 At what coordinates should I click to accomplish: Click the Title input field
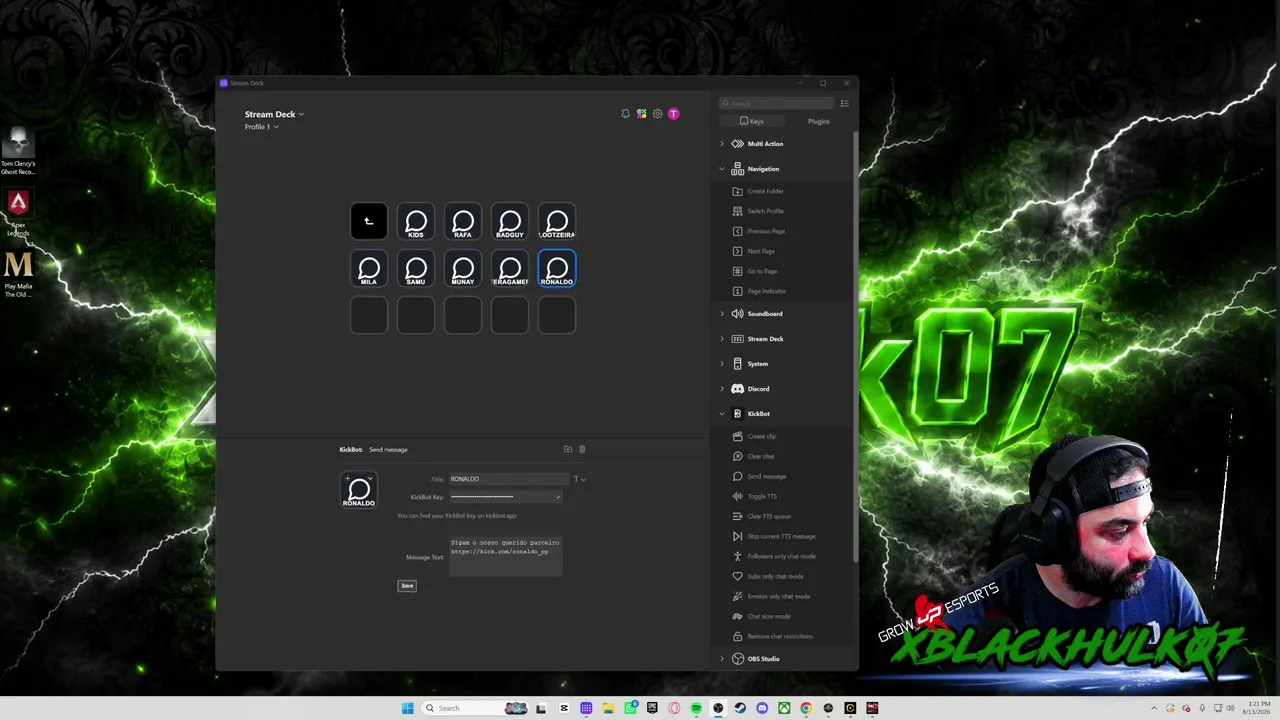click(x=508, y=479)
